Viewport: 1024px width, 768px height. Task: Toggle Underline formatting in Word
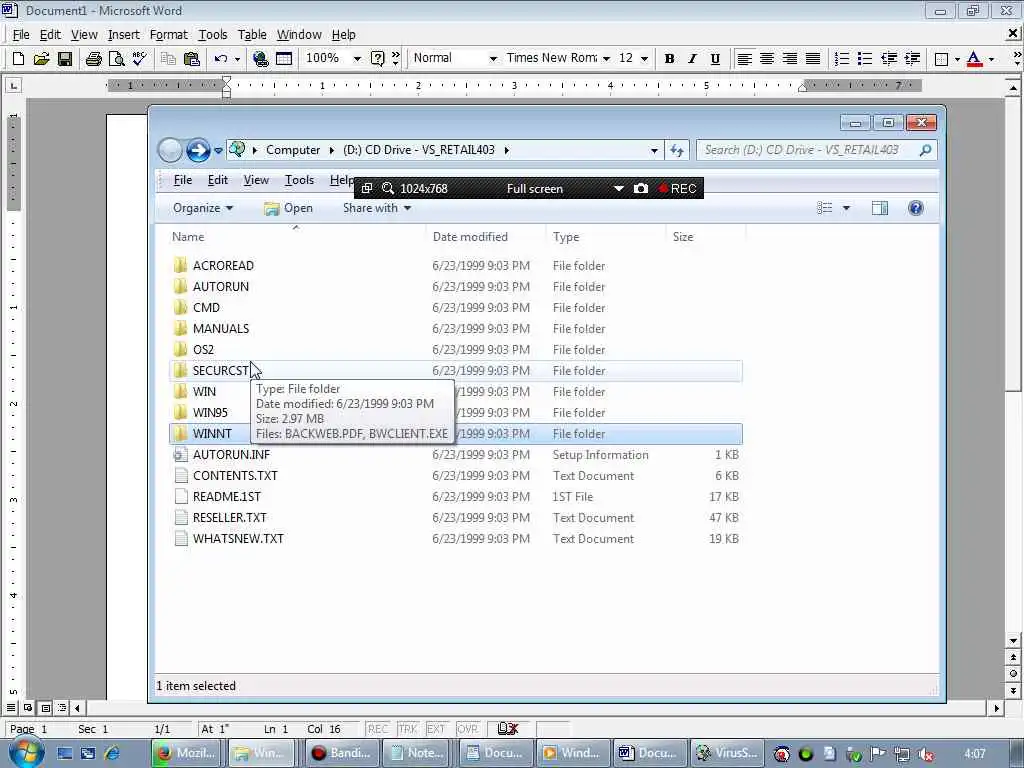(715, 59)
